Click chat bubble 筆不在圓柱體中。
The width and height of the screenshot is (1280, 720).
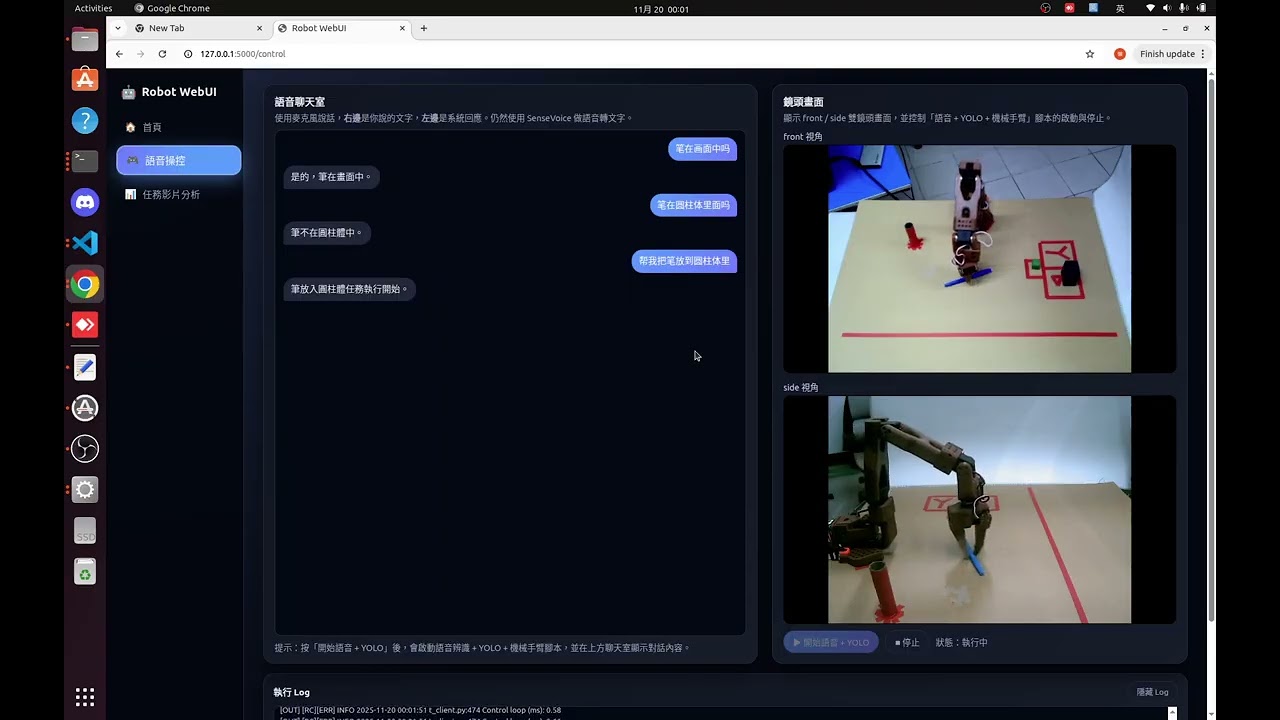tap(327, 233)
